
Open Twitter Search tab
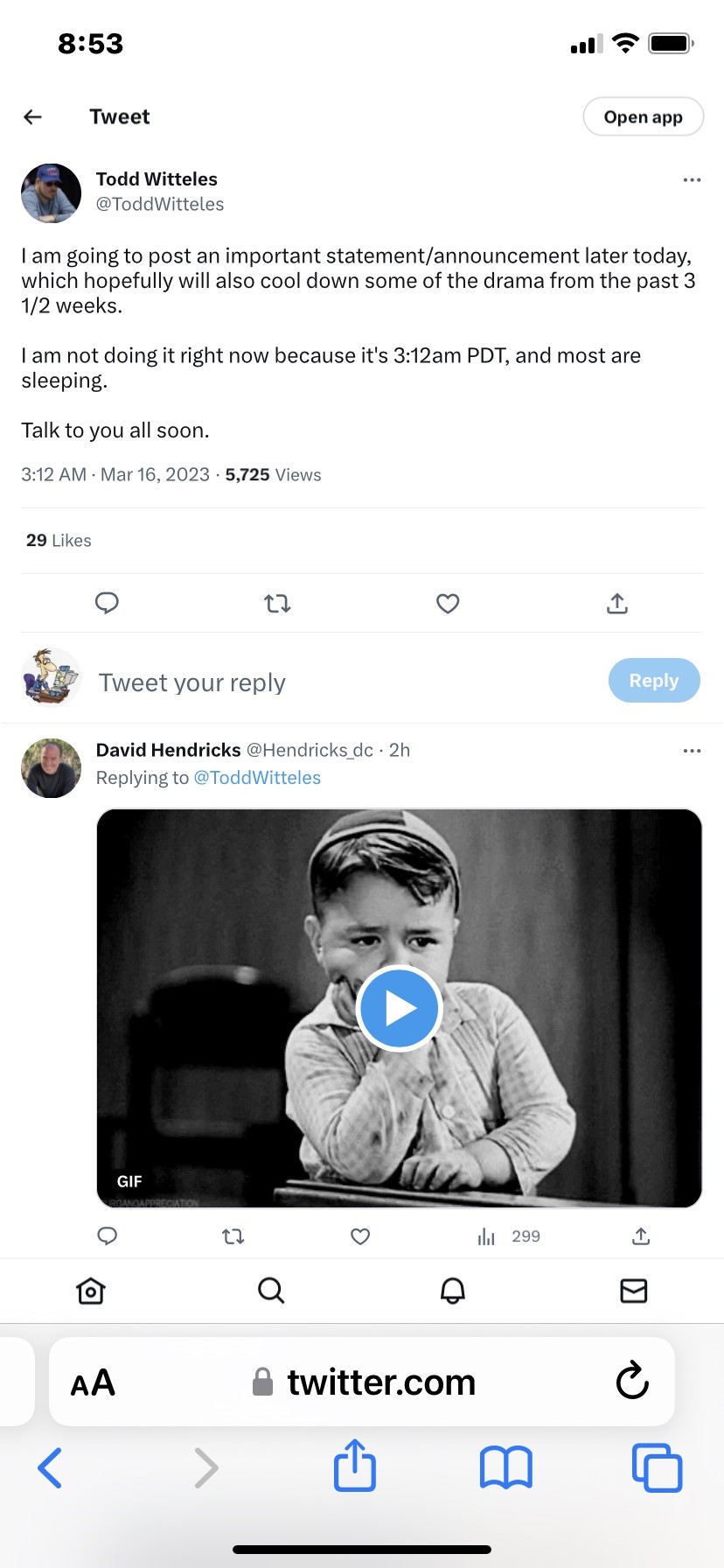(x=272, y=1291)
